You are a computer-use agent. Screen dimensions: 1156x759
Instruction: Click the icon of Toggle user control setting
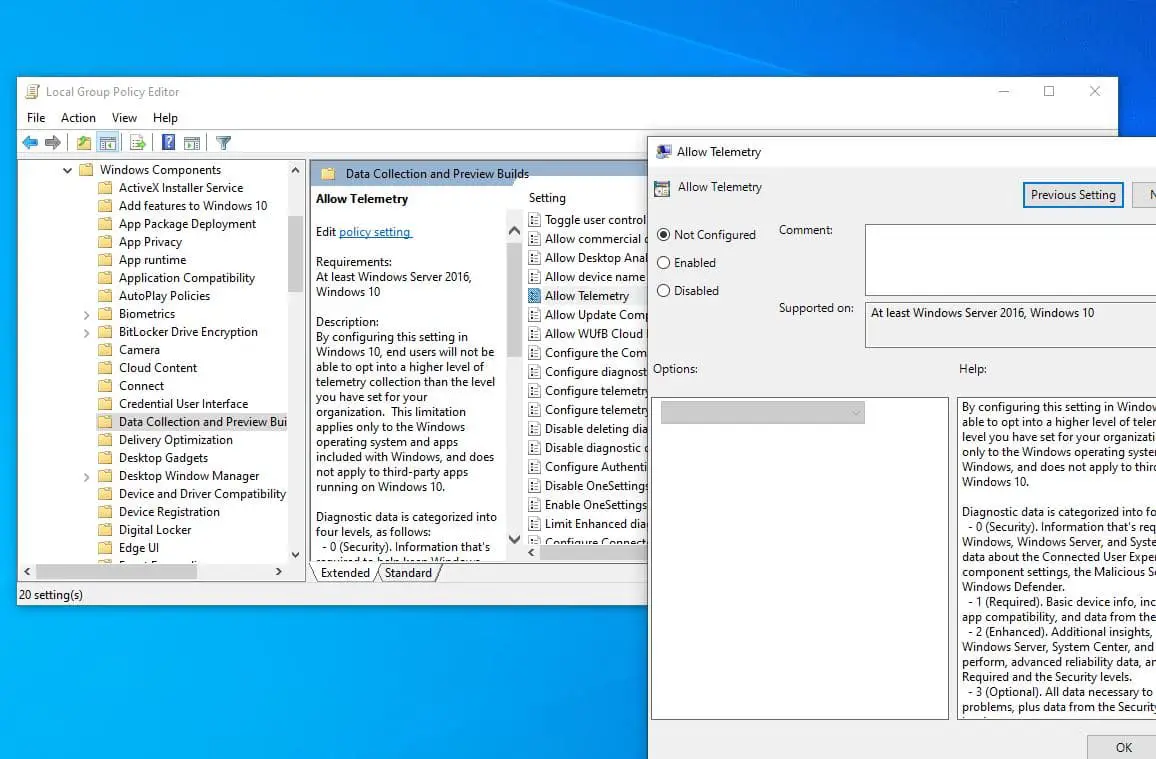pos(535,220)
